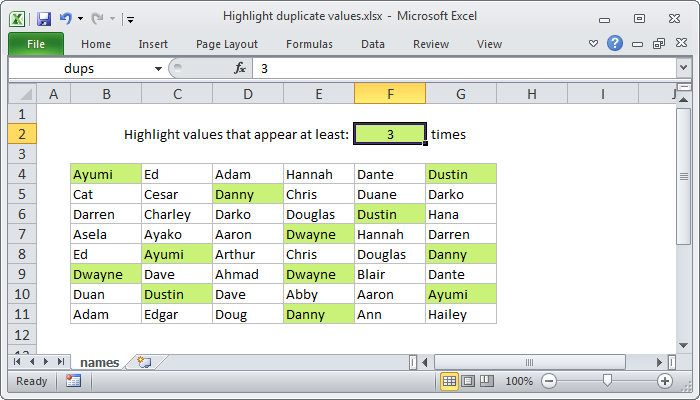Switch to Page Break Preview

coord(485,381)
